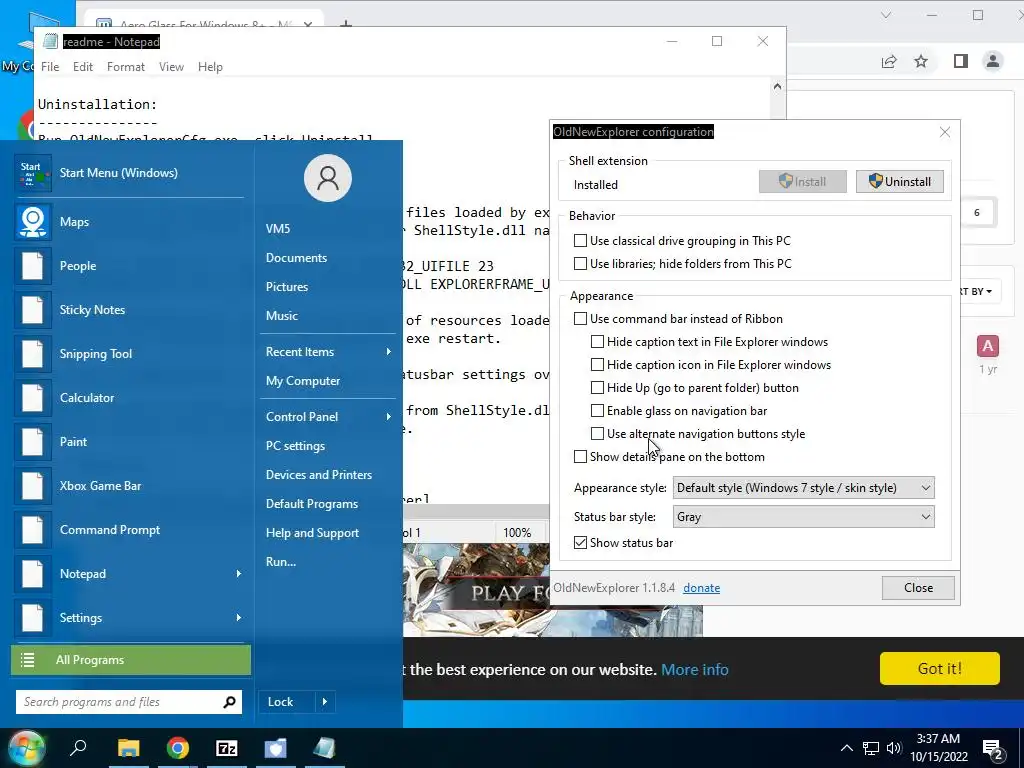Enable Use command bar instead of Ribbon

[x=580, y=319]
